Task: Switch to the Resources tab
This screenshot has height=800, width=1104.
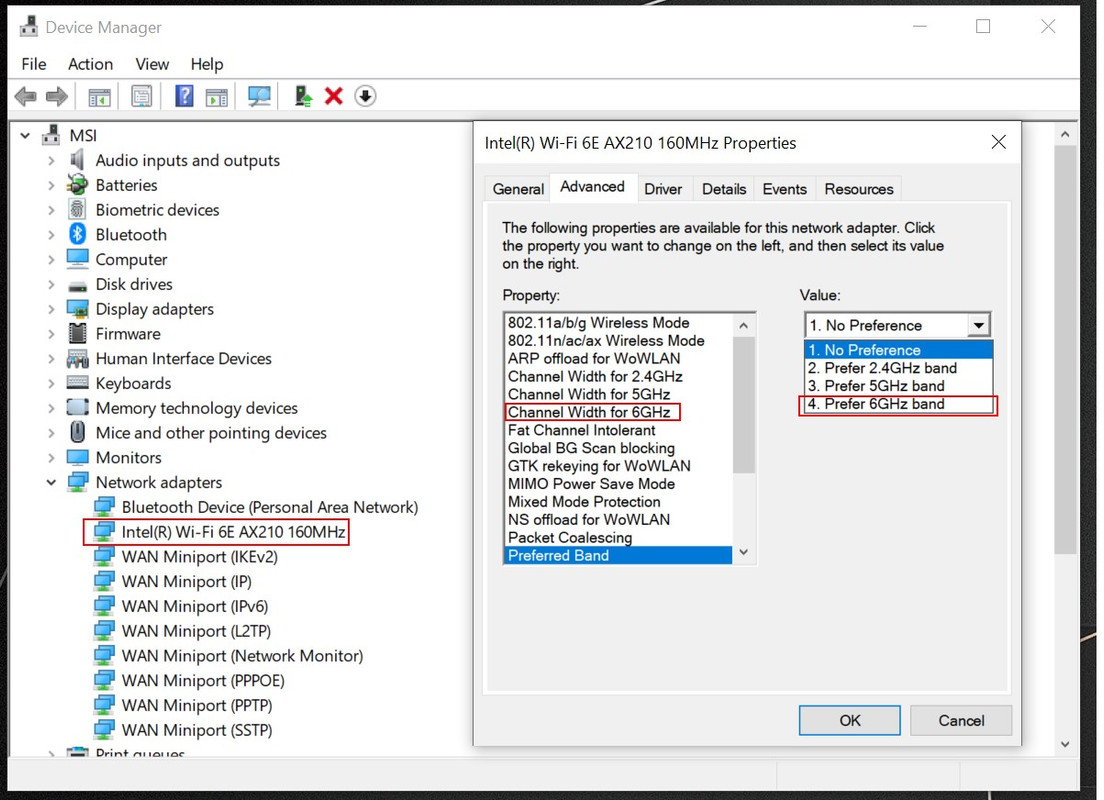Action: (859, 189)
